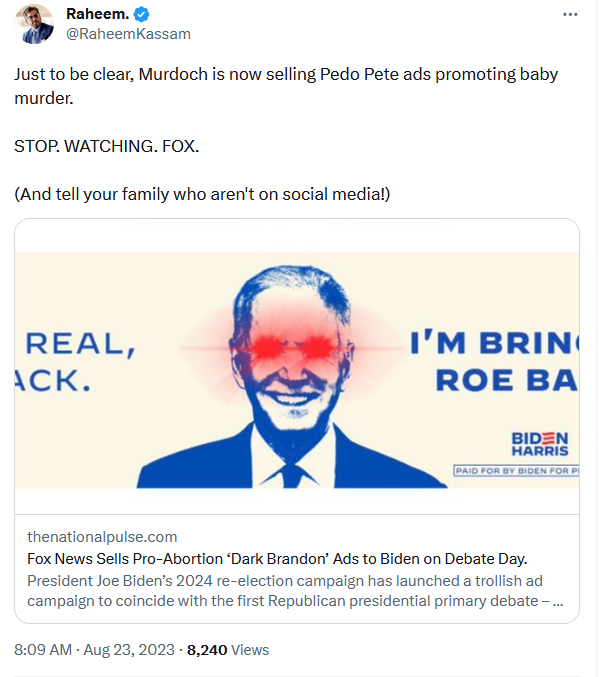The width and height of the screenshot is (601, 677).
Task: Click the blue verified badge
Action: pos(142,15)
